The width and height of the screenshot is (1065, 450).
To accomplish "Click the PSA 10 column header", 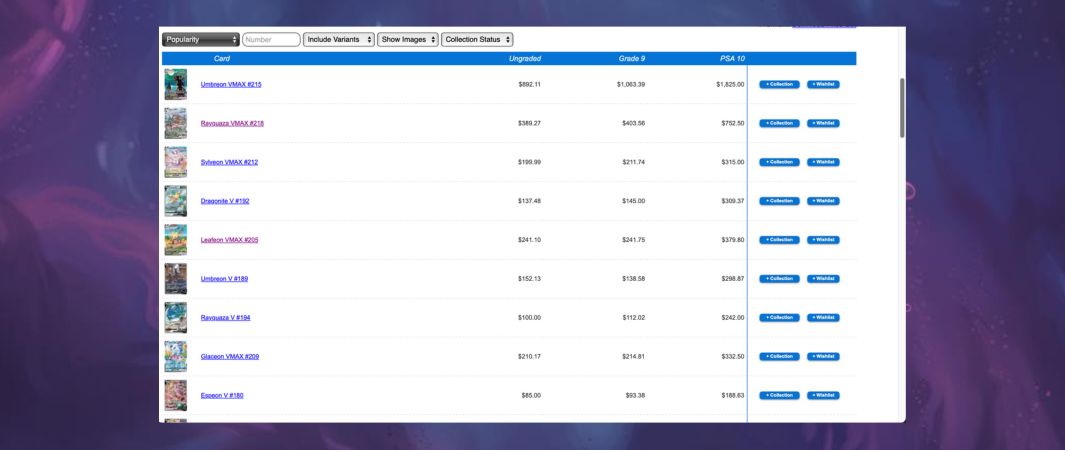I will 732,58.
